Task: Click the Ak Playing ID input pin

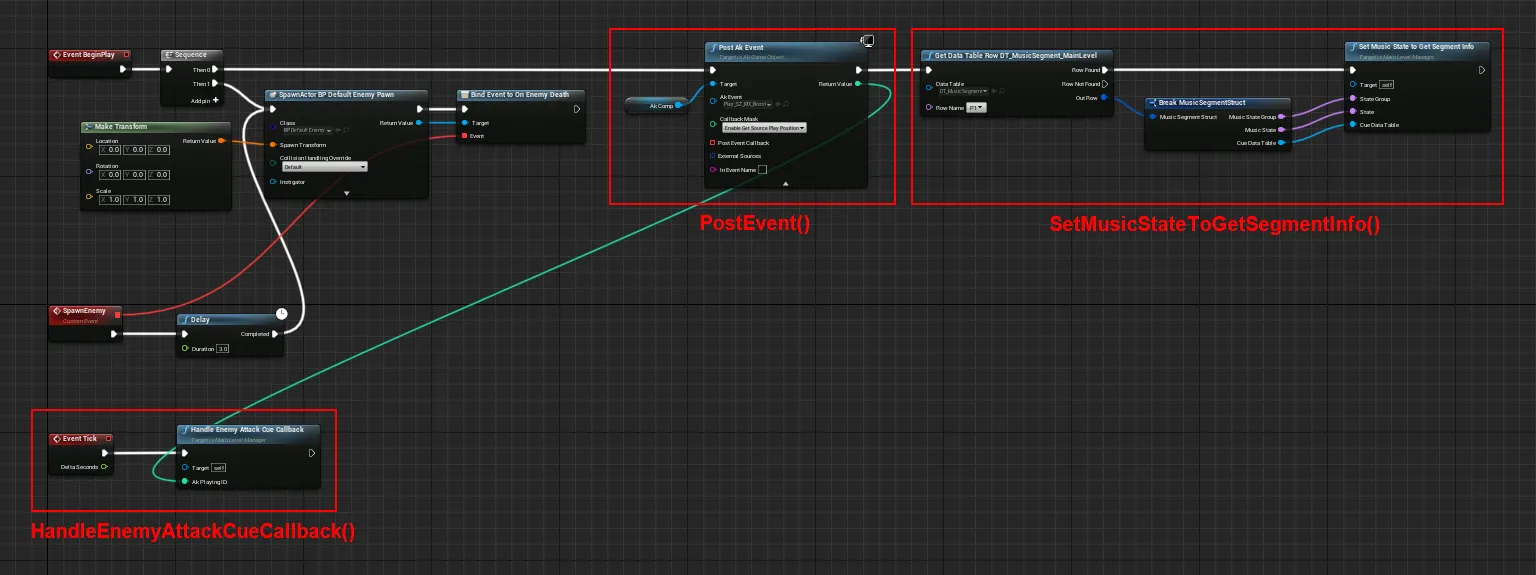Action: [x=184, y=482]
